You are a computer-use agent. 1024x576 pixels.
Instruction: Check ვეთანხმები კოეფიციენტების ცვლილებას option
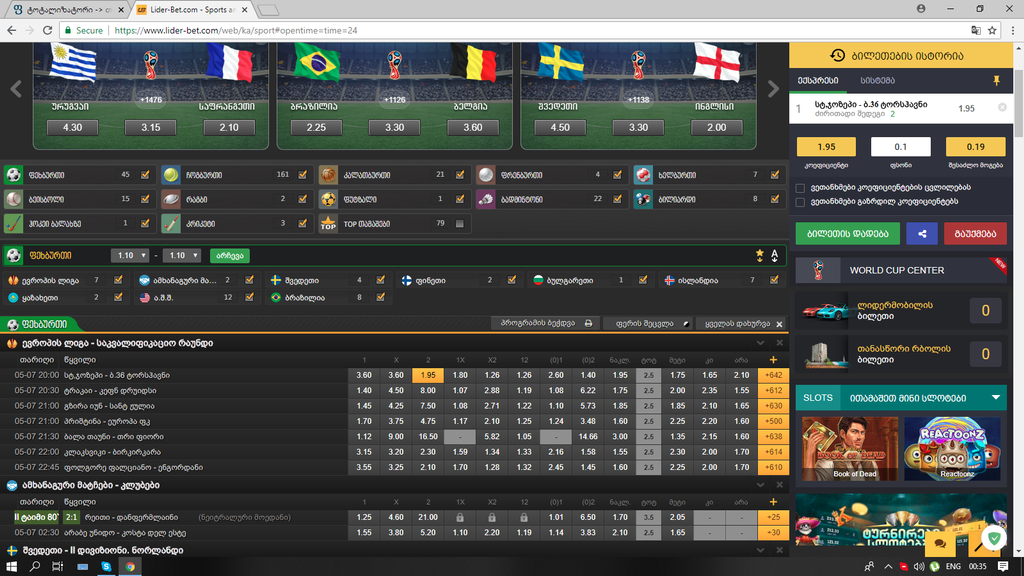800,188
